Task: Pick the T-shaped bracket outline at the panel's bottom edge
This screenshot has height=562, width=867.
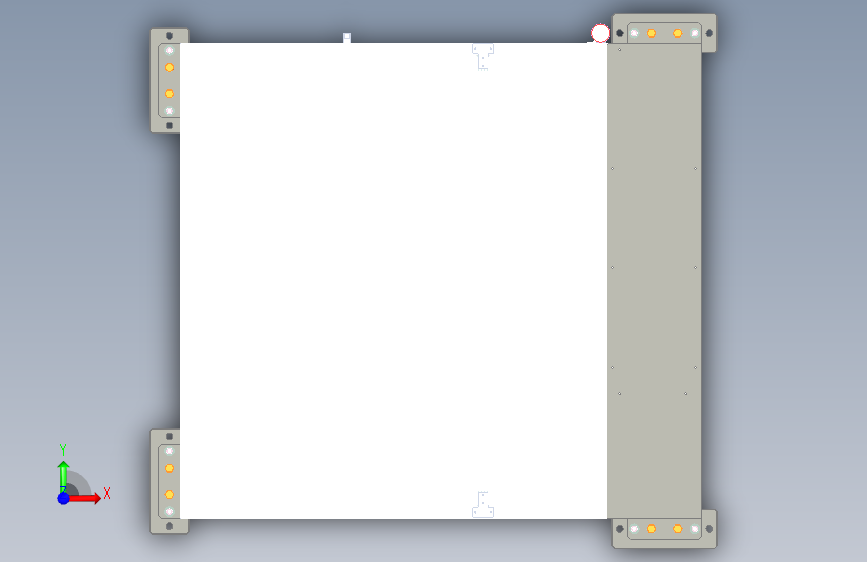Action: [483, 504]
